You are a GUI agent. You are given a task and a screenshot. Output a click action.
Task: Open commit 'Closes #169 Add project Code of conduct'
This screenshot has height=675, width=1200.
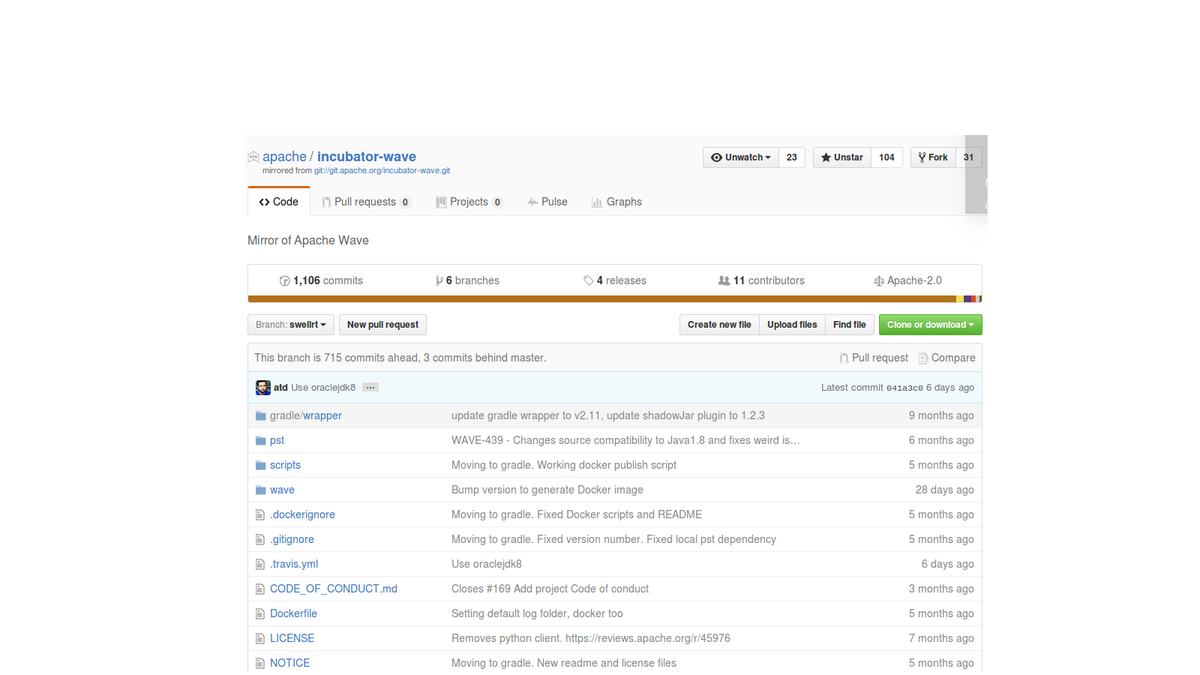pyautogui.click(x=550, y=589)
